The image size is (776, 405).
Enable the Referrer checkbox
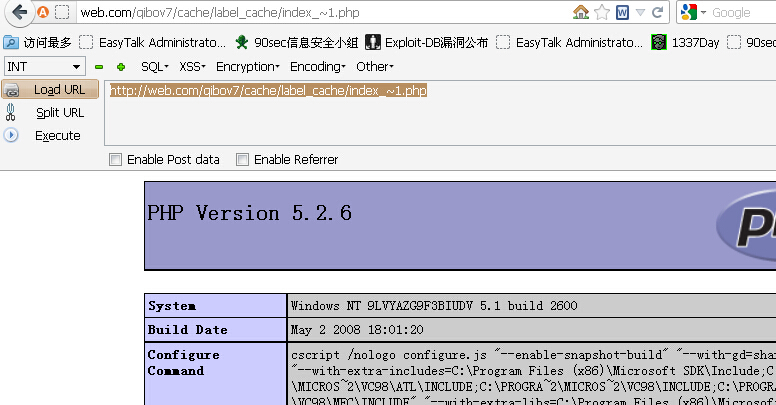click(x=242, y=159)
